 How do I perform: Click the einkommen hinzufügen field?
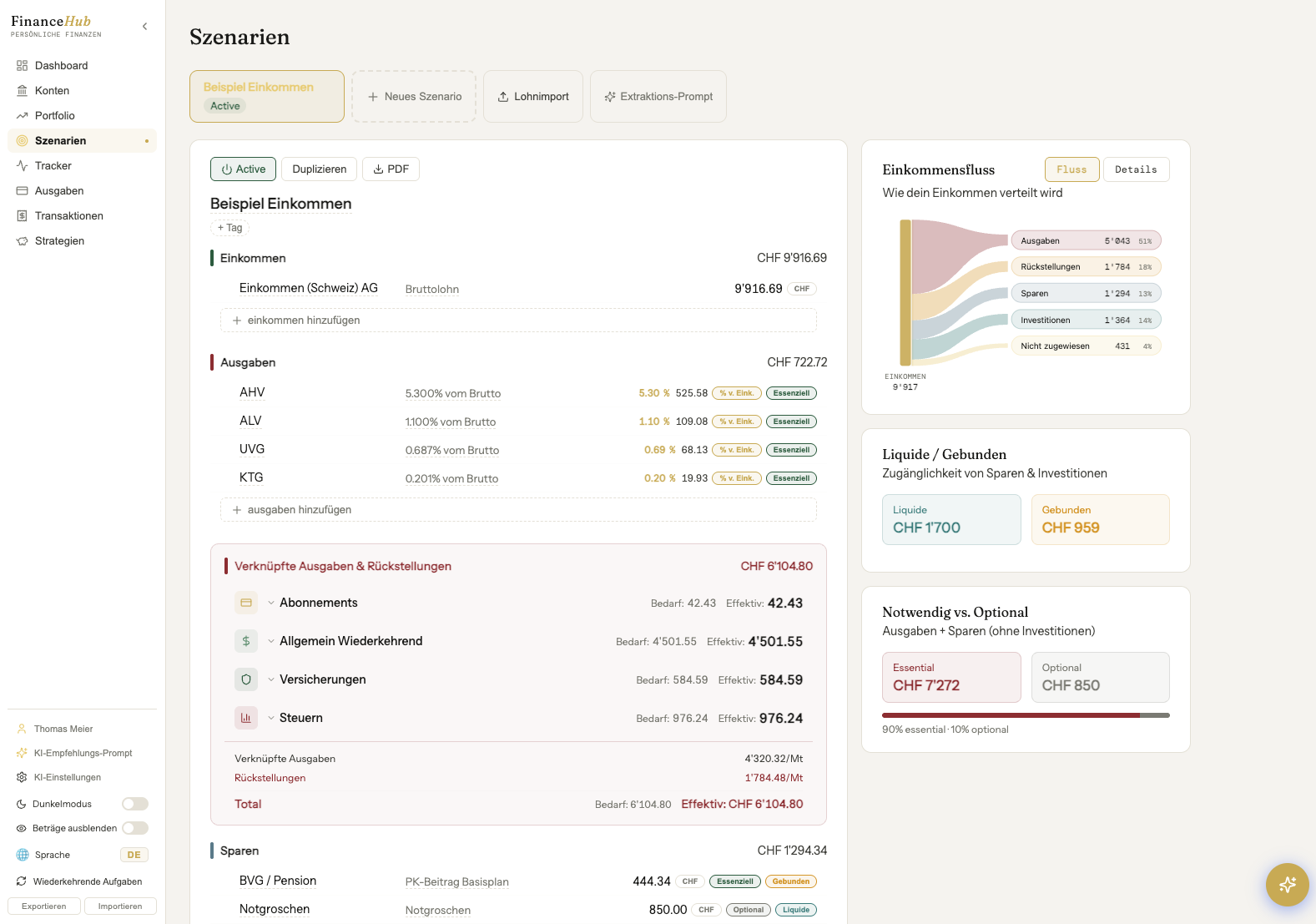click(518, 321)
